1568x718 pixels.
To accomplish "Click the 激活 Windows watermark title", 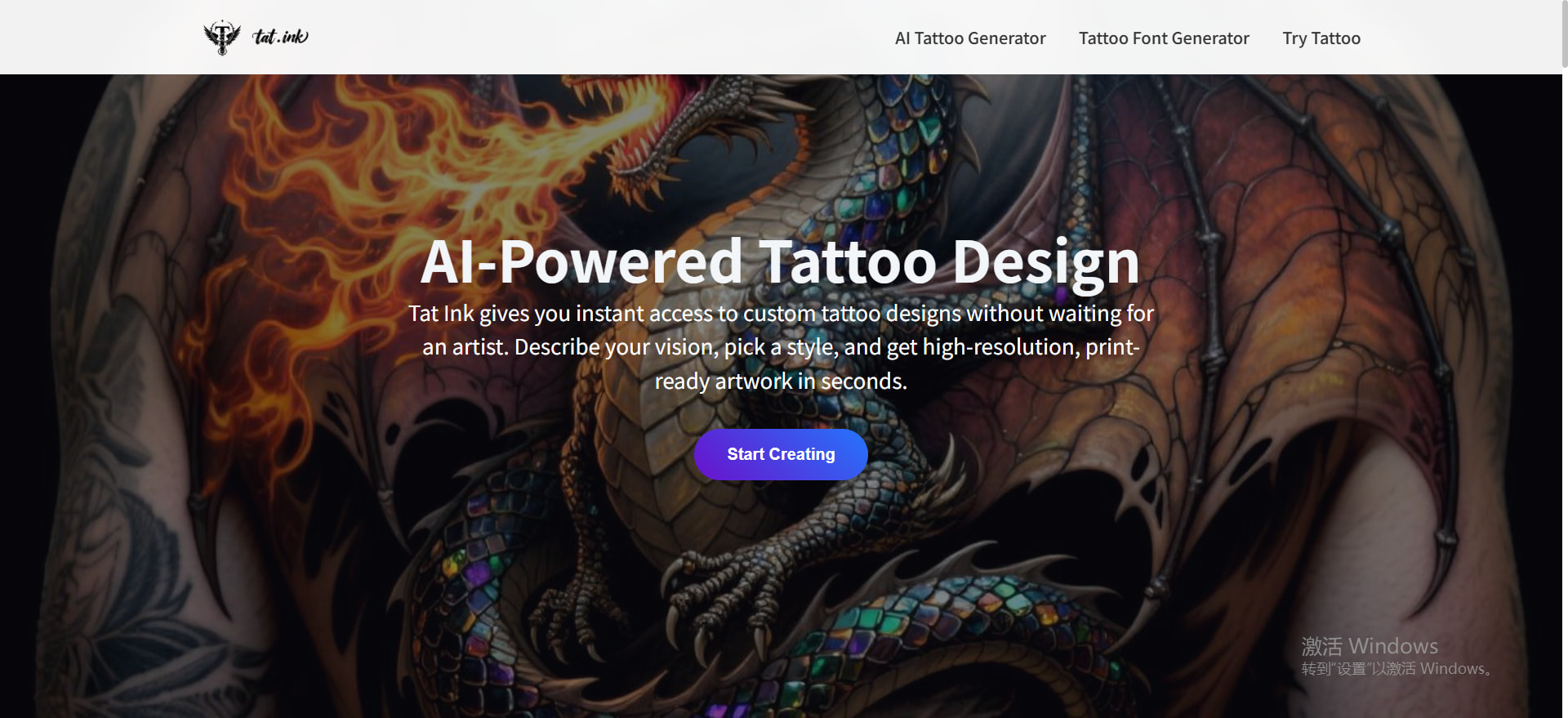I will [x=1370, y=646].
